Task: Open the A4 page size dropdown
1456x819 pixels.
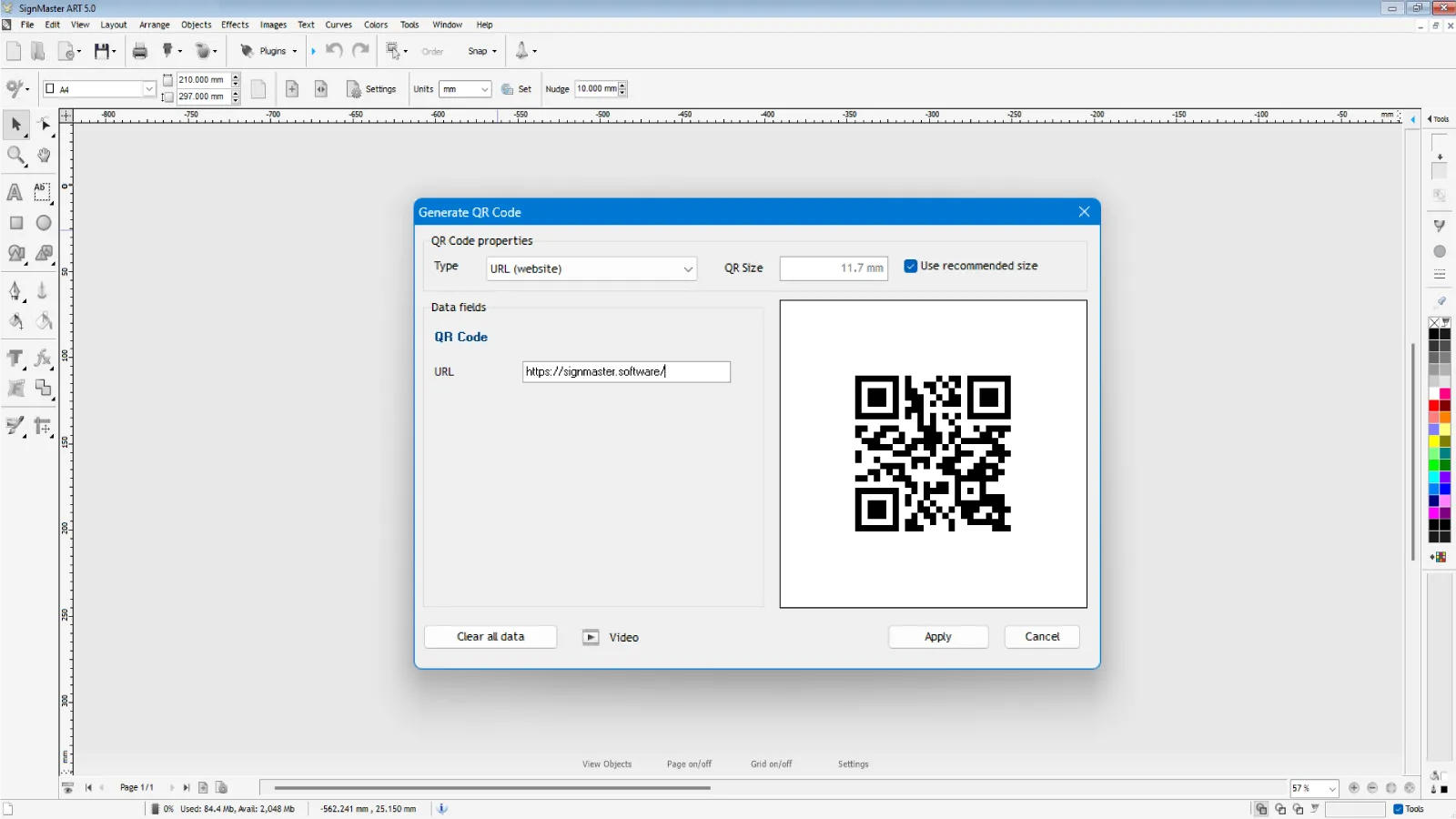Action: [x=100, y=89]
